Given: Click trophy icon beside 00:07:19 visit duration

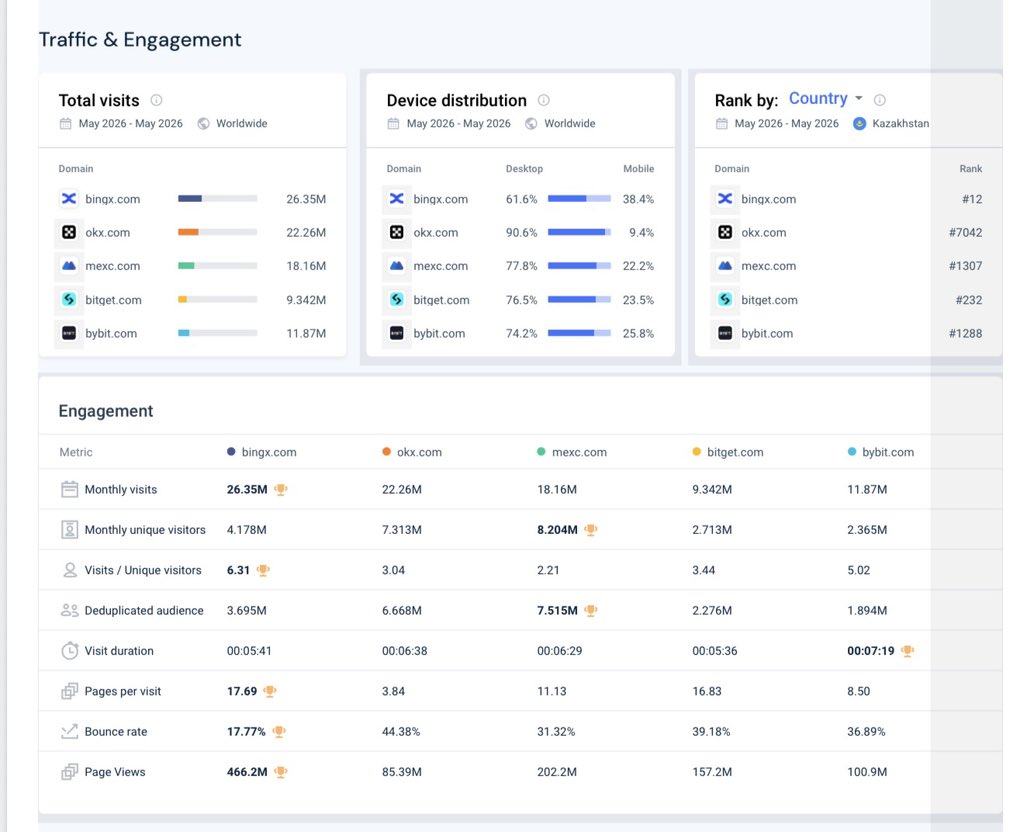Looking at the screenshot, I should (x=907, y=650).
